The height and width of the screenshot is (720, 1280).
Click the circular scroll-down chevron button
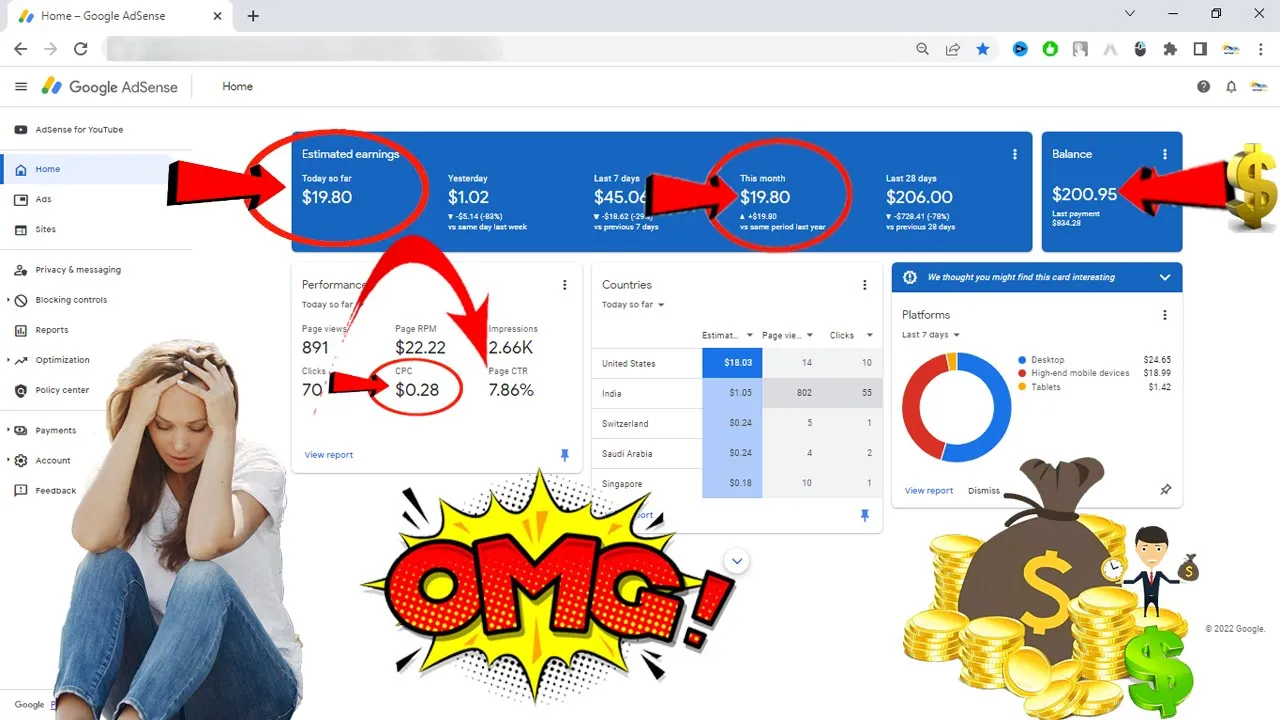click(737, 561)
